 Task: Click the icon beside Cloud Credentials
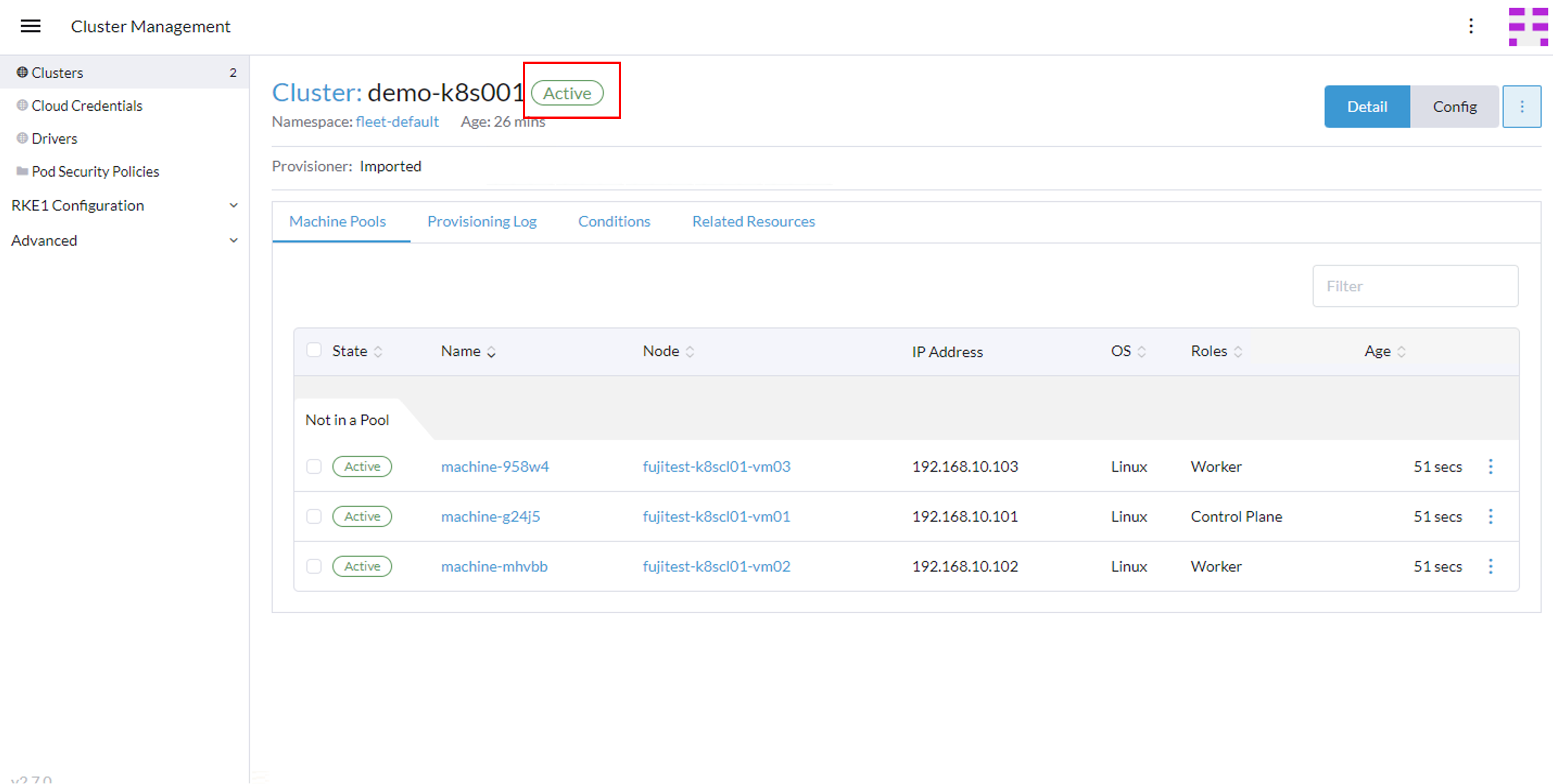(x=22, y=106)
